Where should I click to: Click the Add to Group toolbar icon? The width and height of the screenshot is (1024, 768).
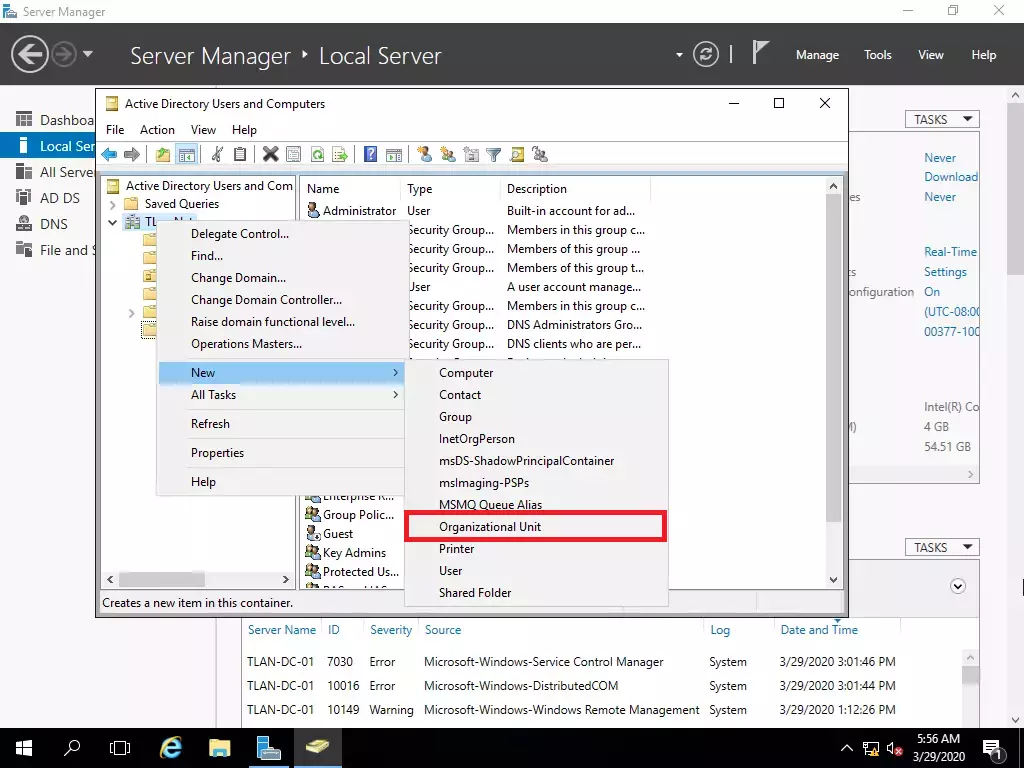coord(540,155)
